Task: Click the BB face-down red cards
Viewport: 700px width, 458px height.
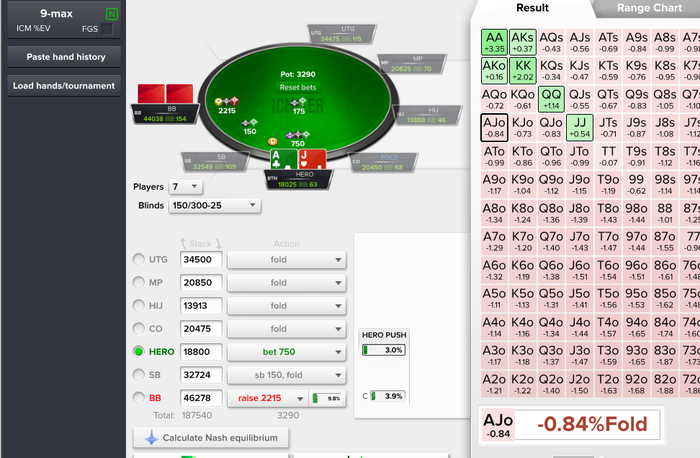Action: pyautogui.click(x=165, y=94)
